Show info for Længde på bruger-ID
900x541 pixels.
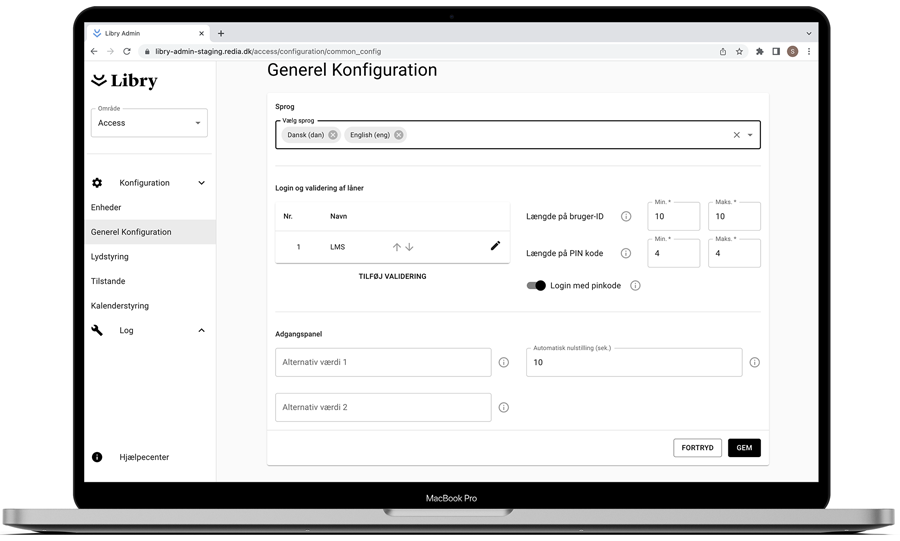coord(626,217)
